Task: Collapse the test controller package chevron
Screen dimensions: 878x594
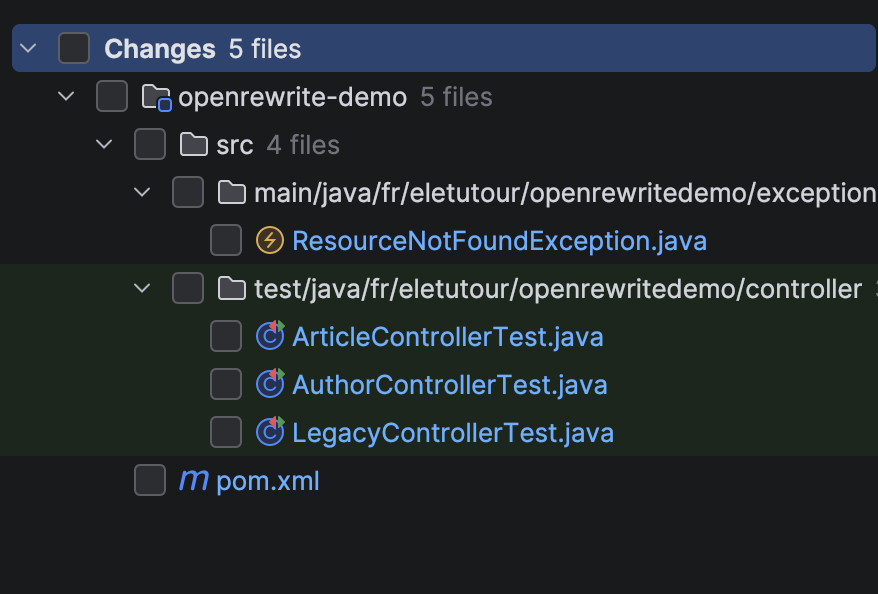Action: click(x=142, y=289)
